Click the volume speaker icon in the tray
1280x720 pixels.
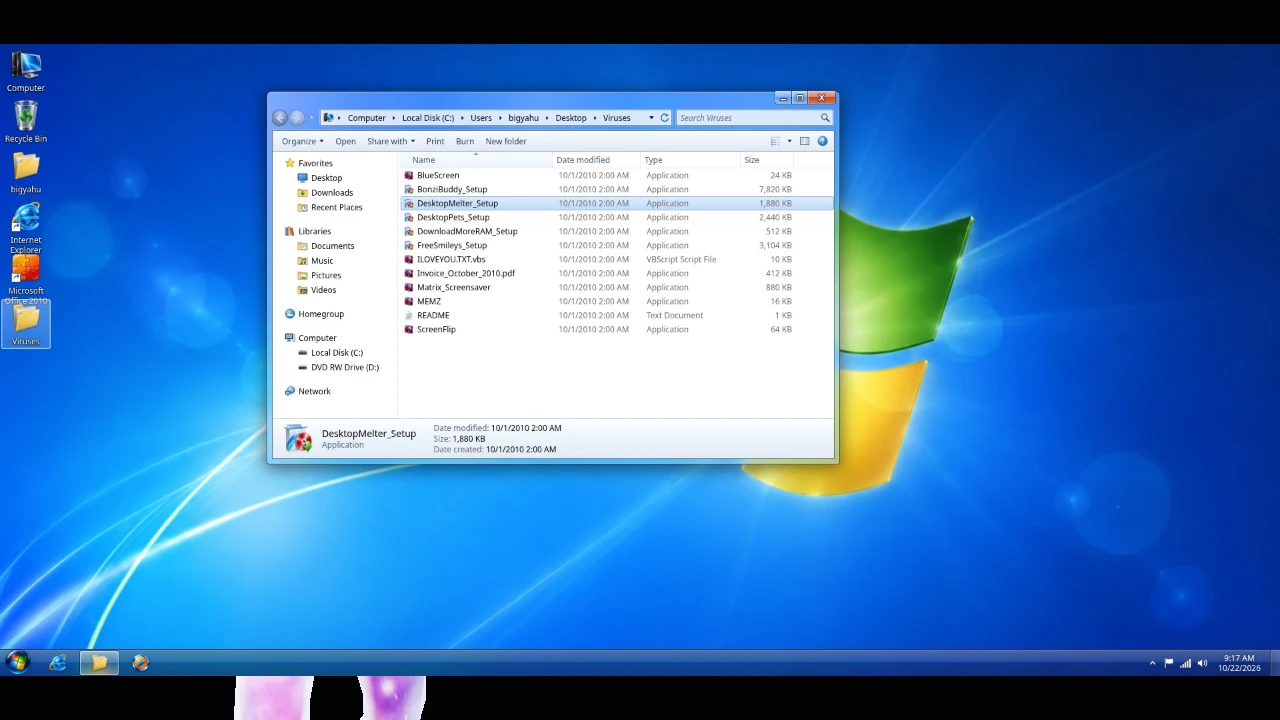(x=1202, y=663)
